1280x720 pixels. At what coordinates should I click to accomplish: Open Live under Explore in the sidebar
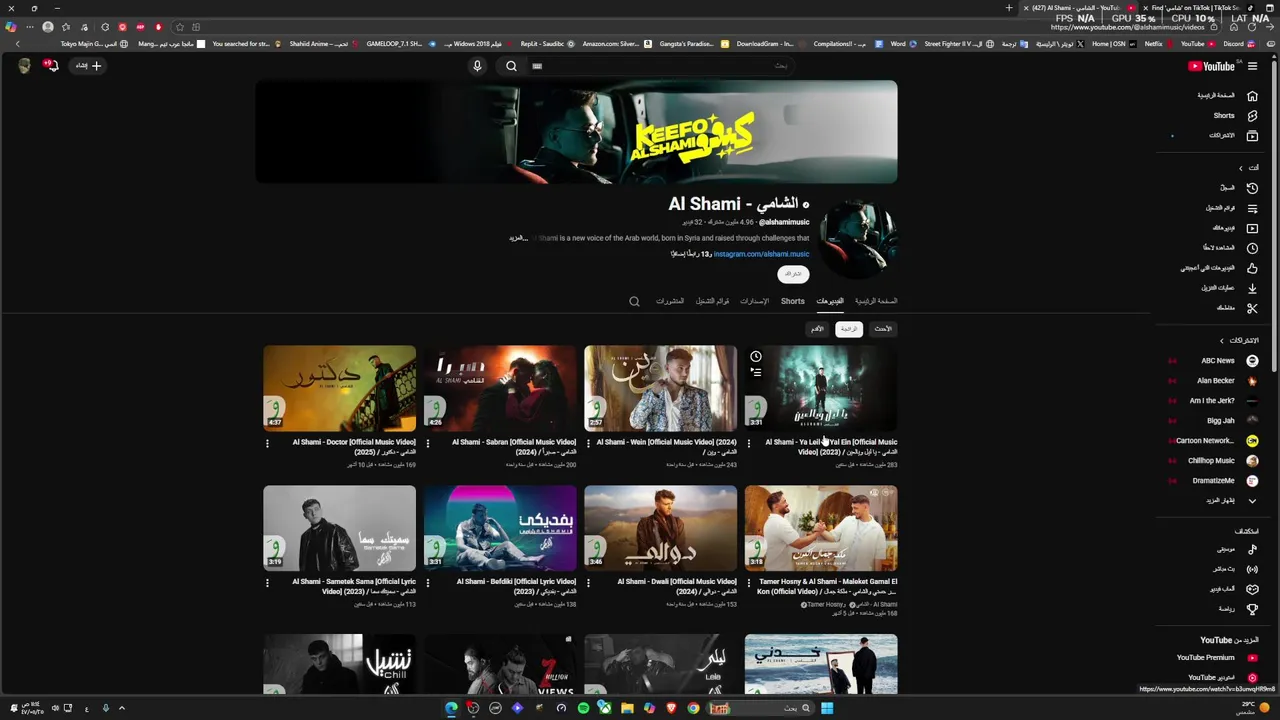1235,569
